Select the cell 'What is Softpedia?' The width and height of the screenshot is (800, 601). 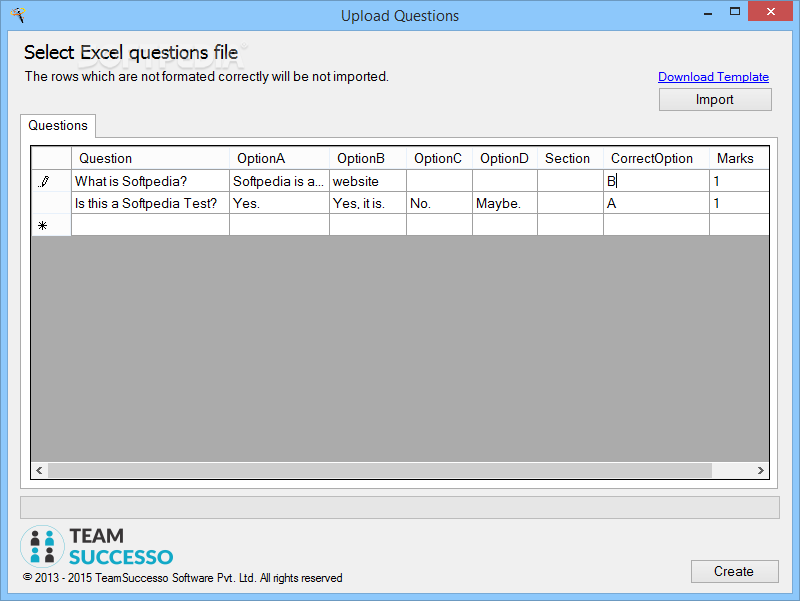[x=150, y=181]
